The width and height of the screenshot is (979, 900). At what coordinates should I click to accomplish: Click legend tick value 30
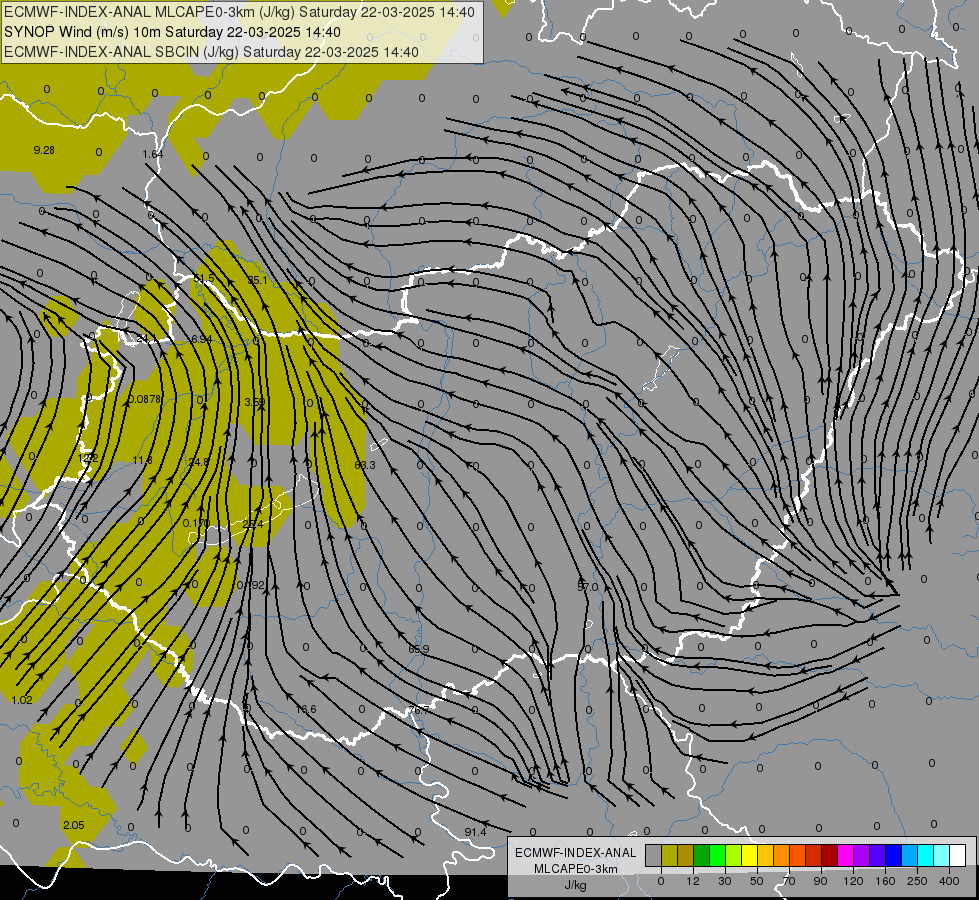pyautogui.click(x=725, y=881)
